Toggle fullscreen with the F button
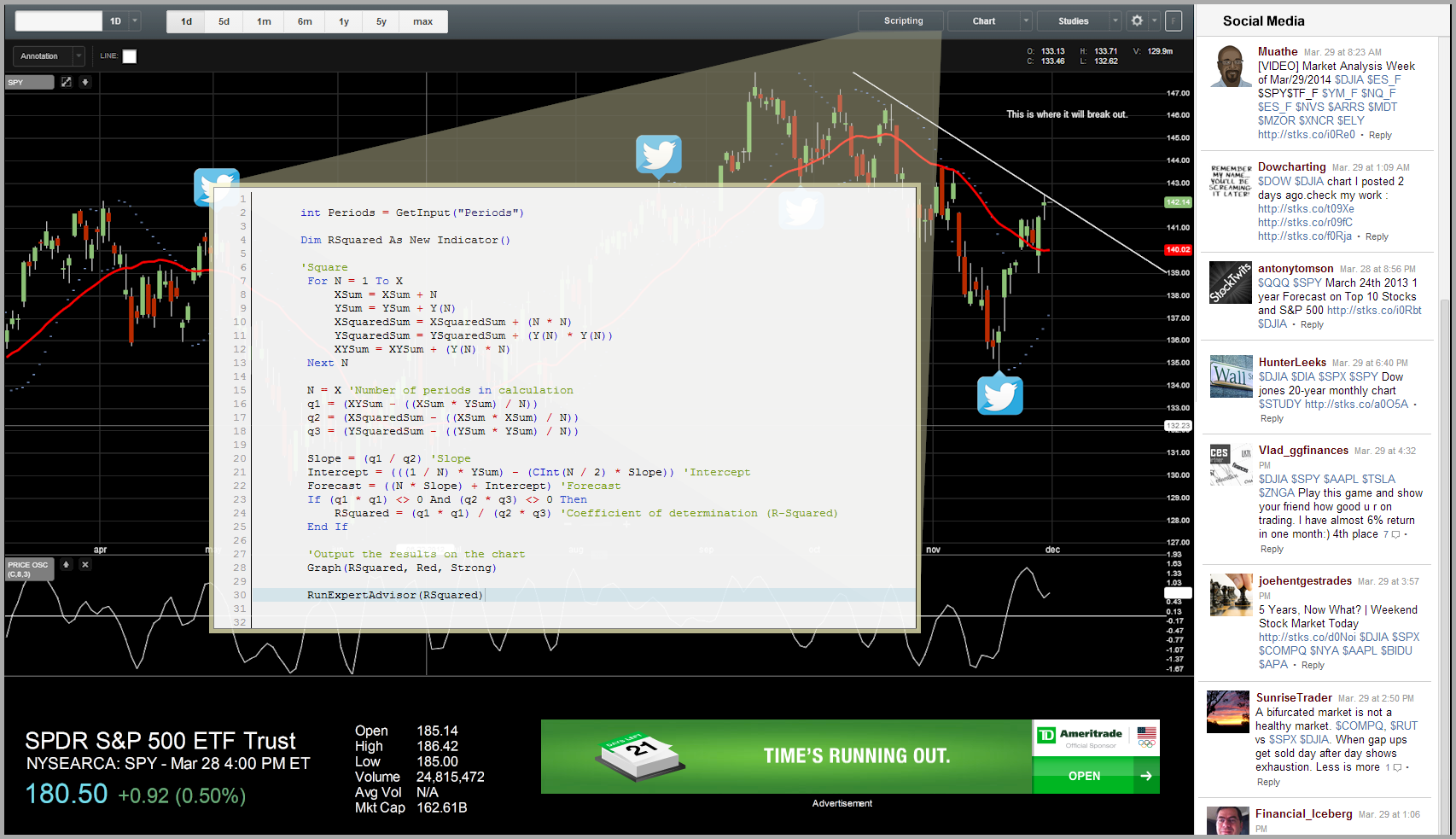 pyautogui.click(x=1174, y=21)
